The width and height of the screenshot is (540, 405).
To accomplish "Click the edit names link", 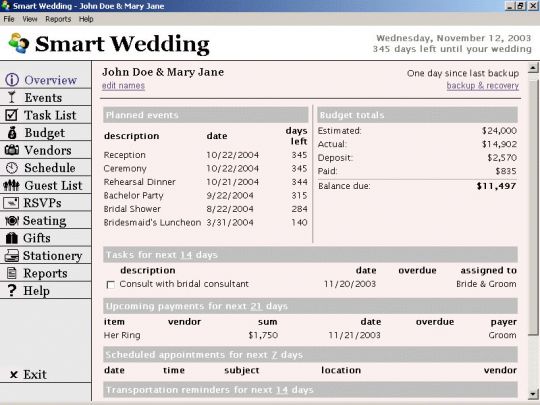I will point(123,85).
